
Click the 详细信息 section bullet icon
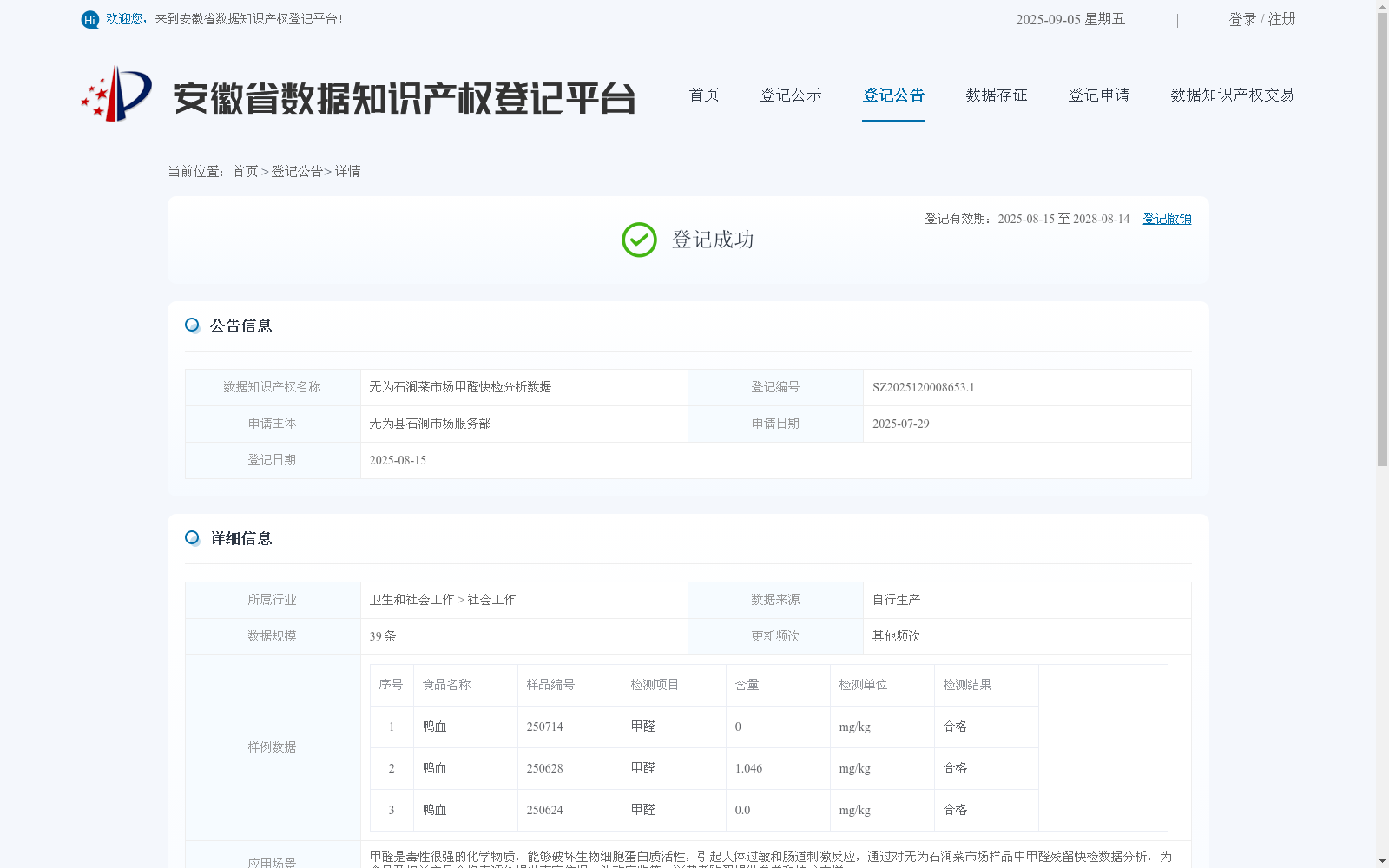pos(192,538)
